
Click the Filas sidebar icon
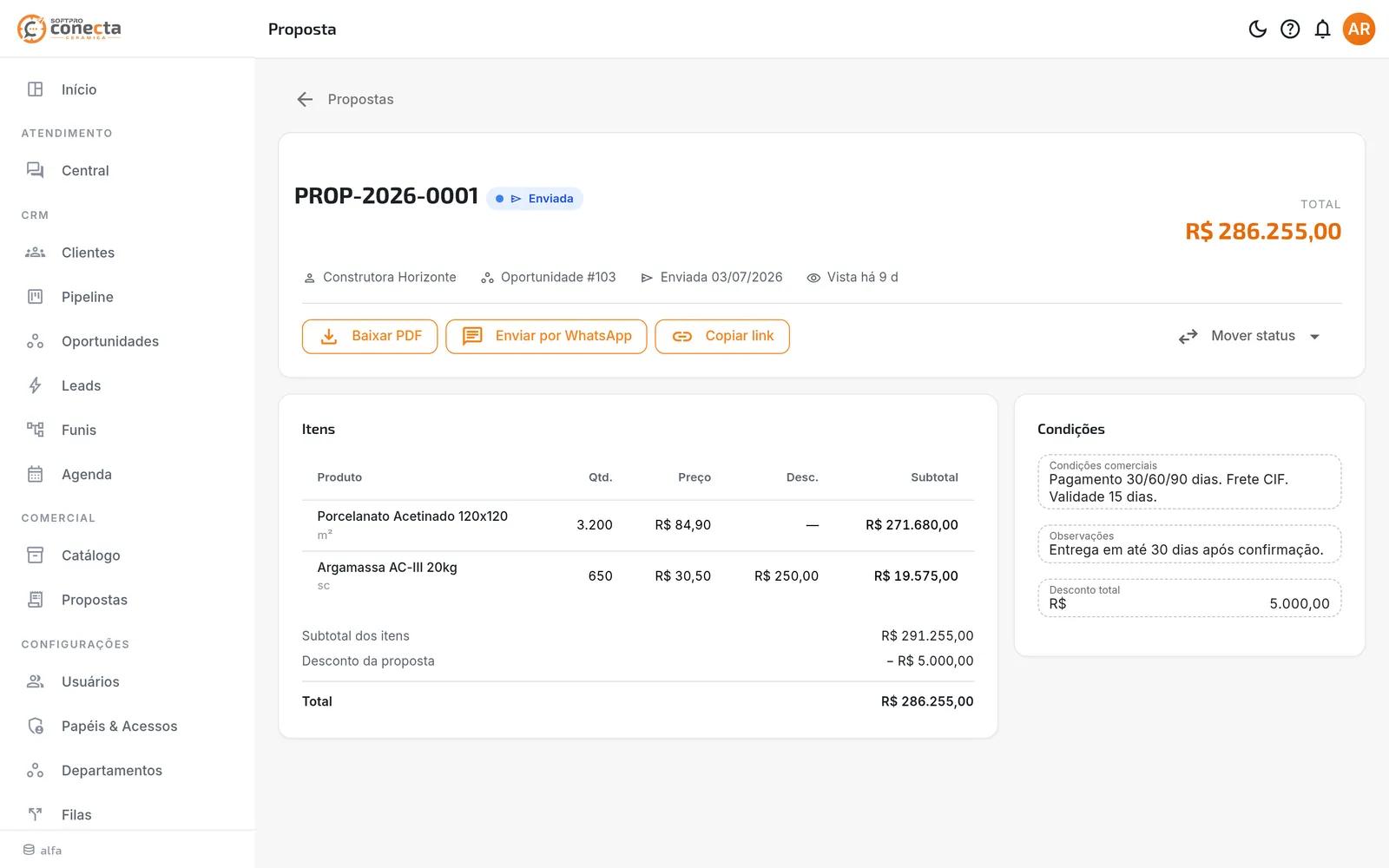(x=35, y=814)
